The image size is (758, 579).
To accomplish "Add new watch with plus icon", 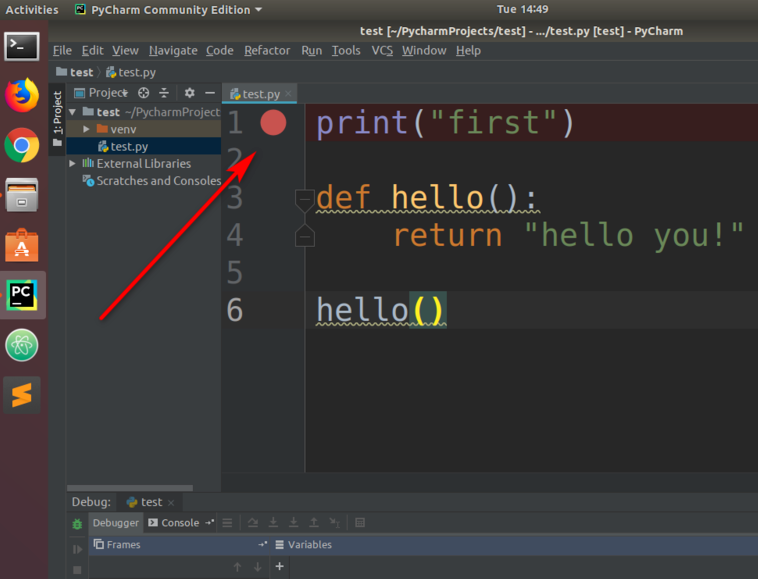I will pos(279,566).
